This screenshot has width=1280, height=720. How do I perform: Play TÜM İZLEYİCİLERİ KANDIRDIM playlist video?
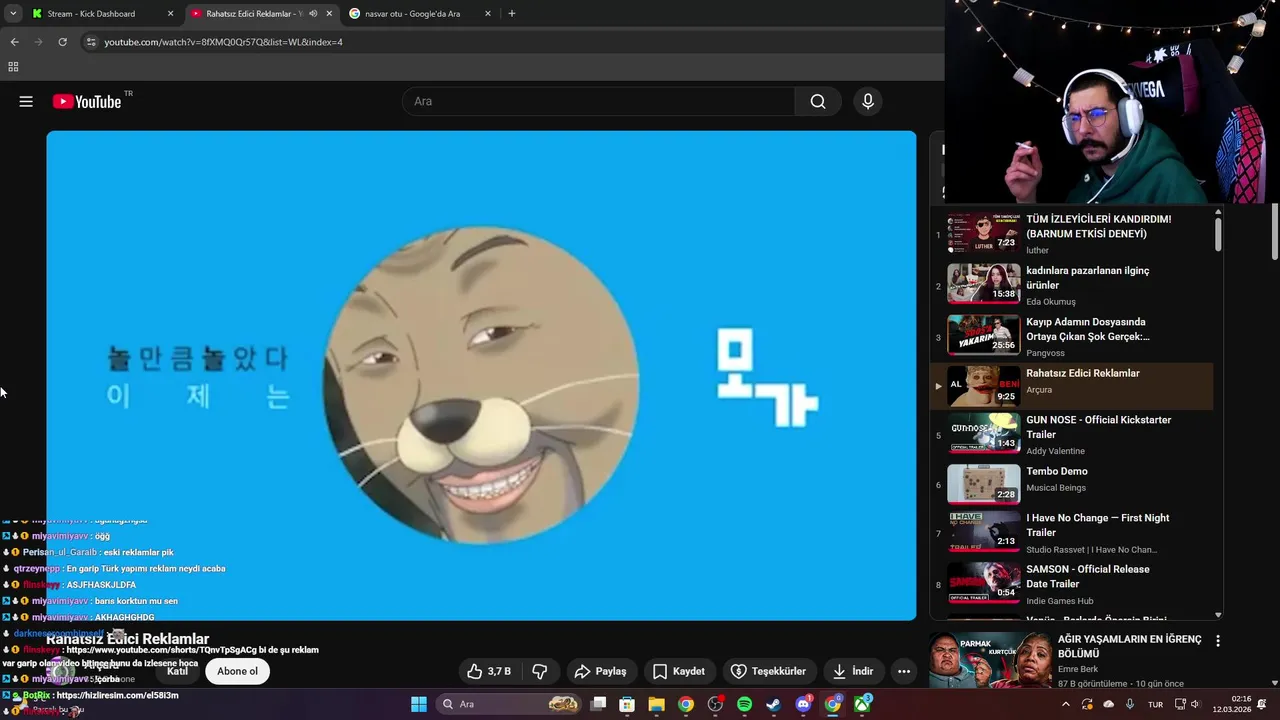click(x=1072, y=234)
